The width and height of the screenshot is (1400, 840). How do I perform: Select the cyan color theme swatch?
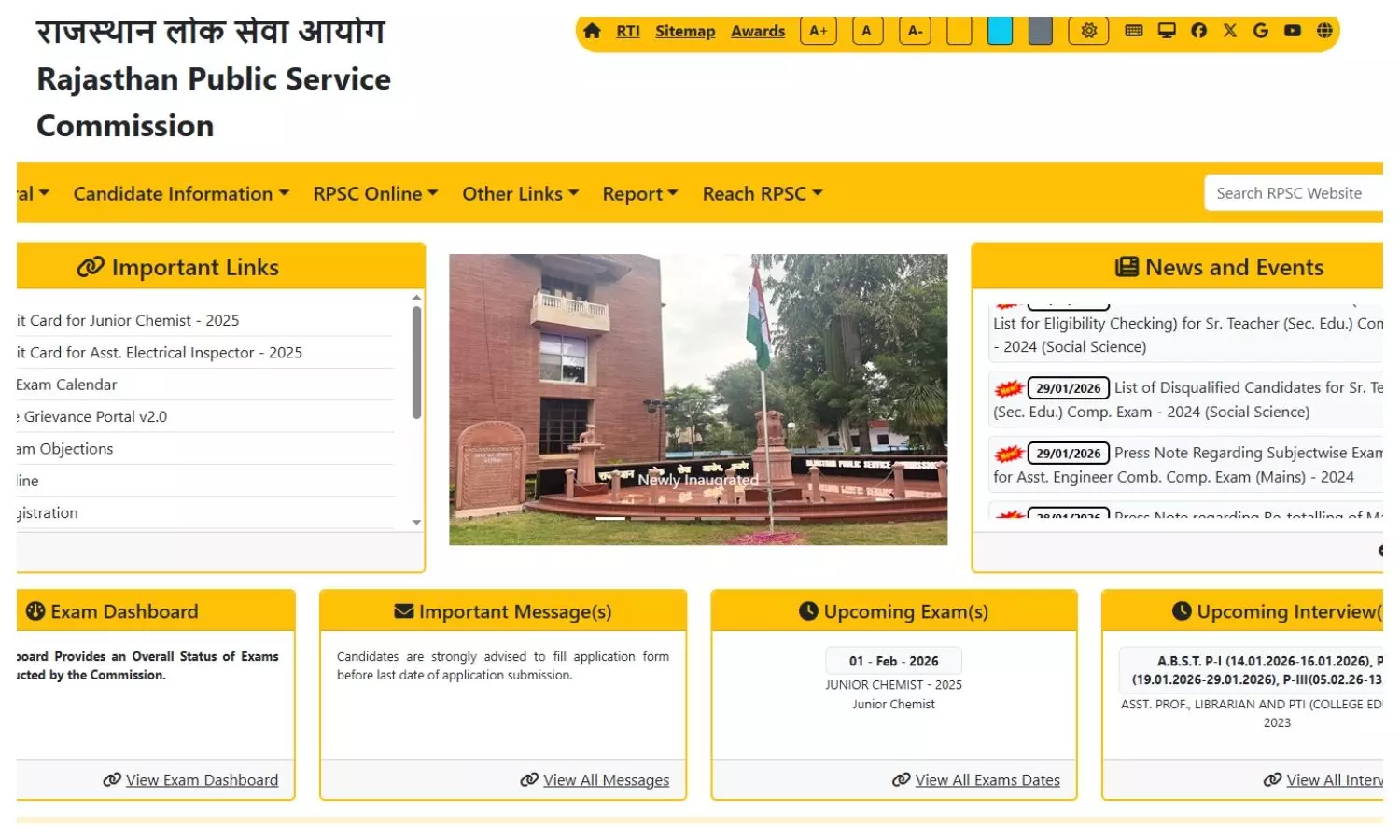1000,31
